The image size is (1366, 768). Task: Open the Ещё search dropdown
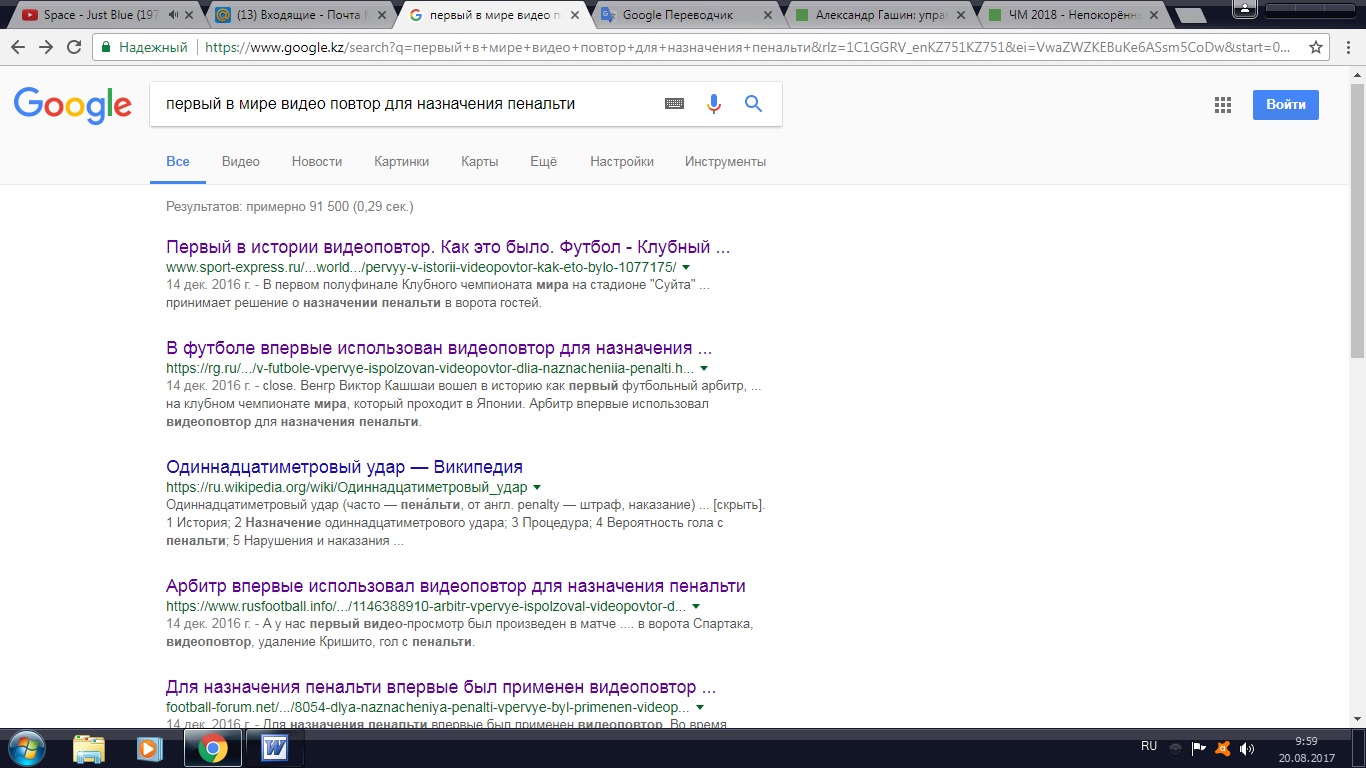click(544, 161)
